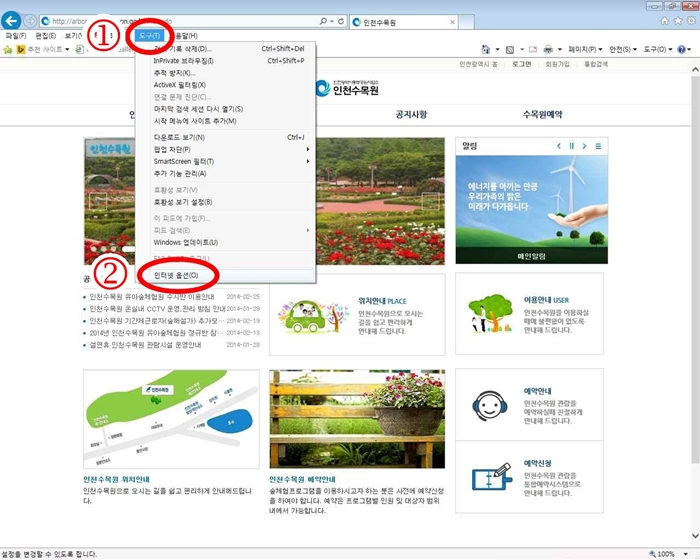
Task: Click the browser Forward arrow button
Action: tap(30, 21)
